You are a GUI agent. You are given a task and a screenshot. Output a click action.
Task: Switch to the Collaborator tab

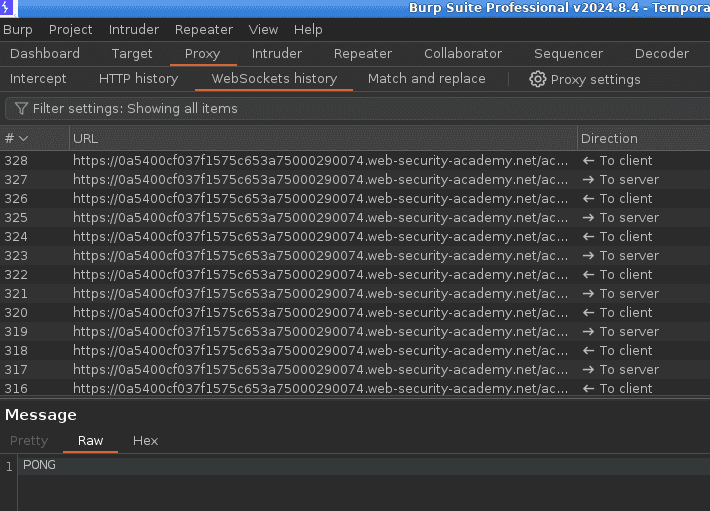pos(462,54)
